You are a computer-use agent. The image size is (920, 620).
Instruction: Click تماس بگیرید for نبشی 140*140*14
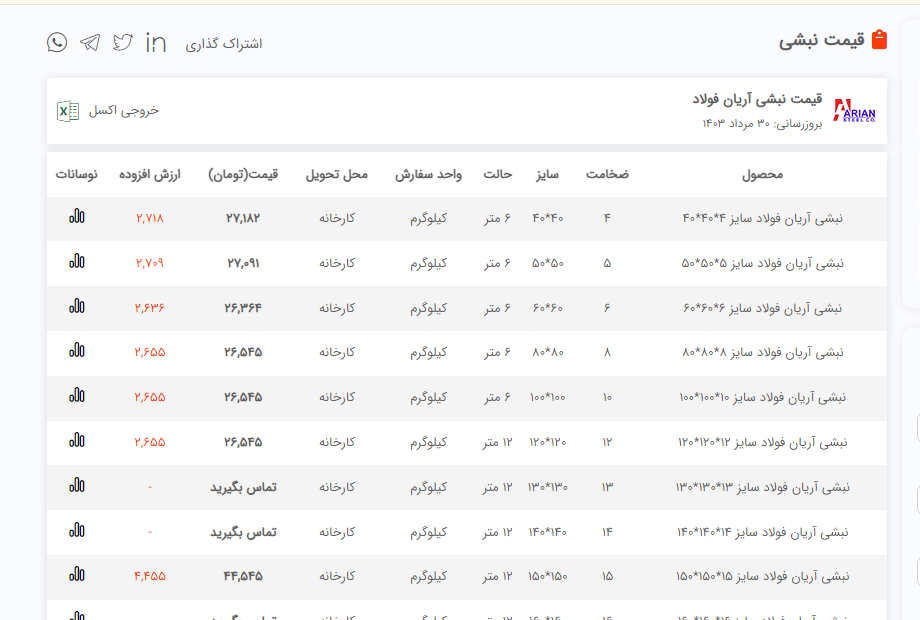243,532
